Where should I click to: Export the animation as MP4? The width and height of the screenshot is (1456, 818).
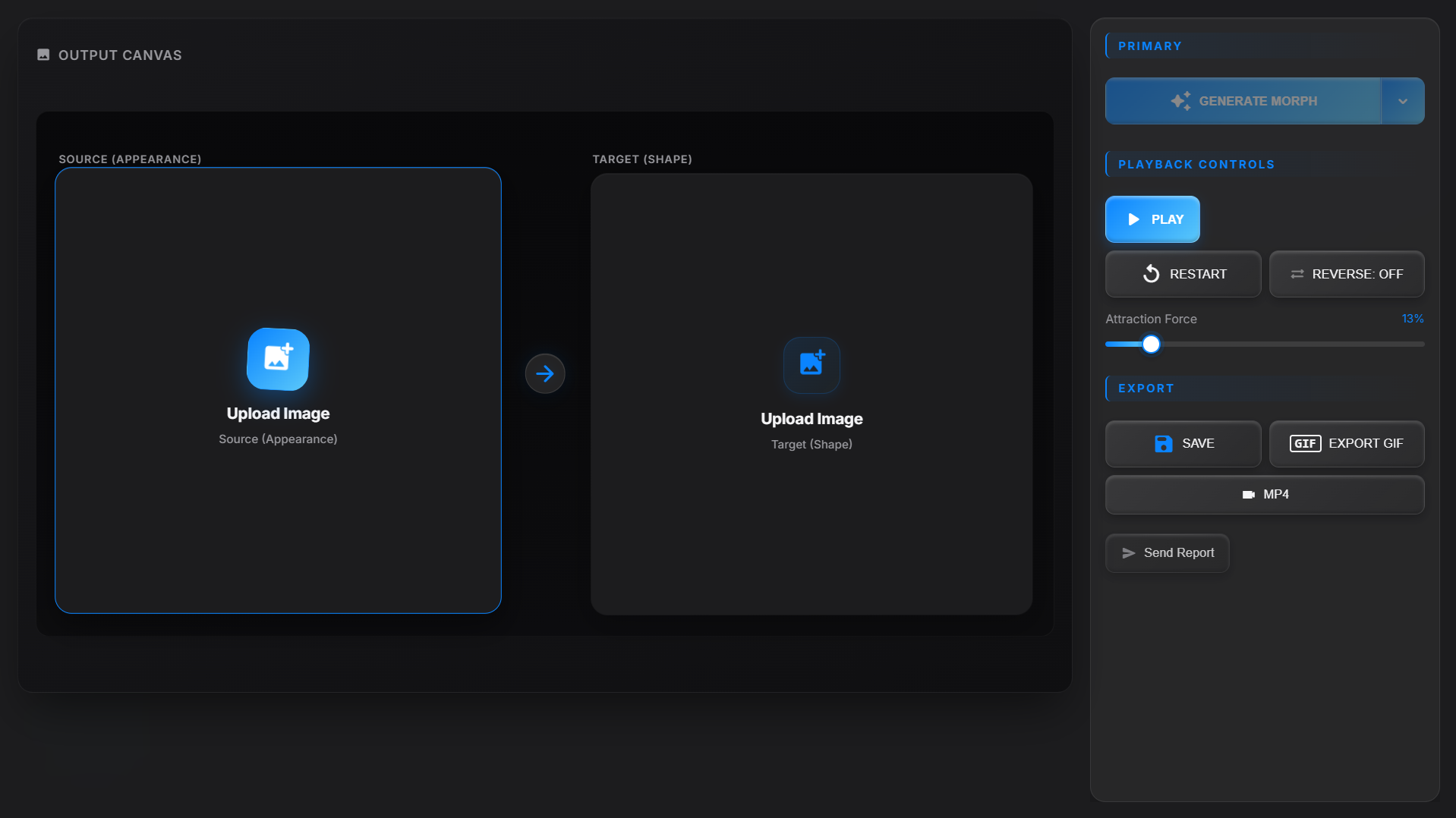coord(1265,495)
